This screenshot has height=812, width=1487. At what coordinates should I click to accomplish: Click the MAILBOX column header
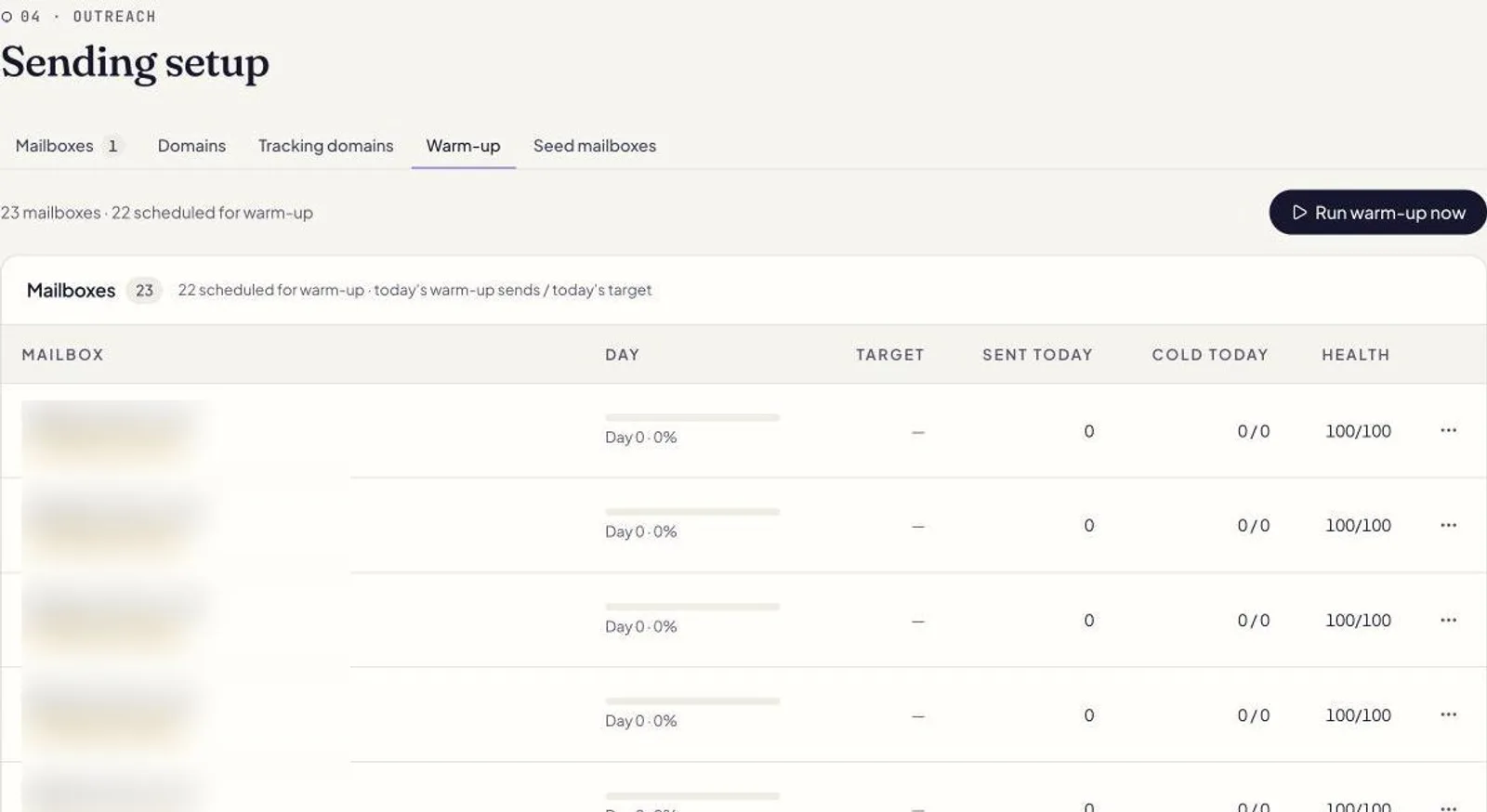point(63,355)
